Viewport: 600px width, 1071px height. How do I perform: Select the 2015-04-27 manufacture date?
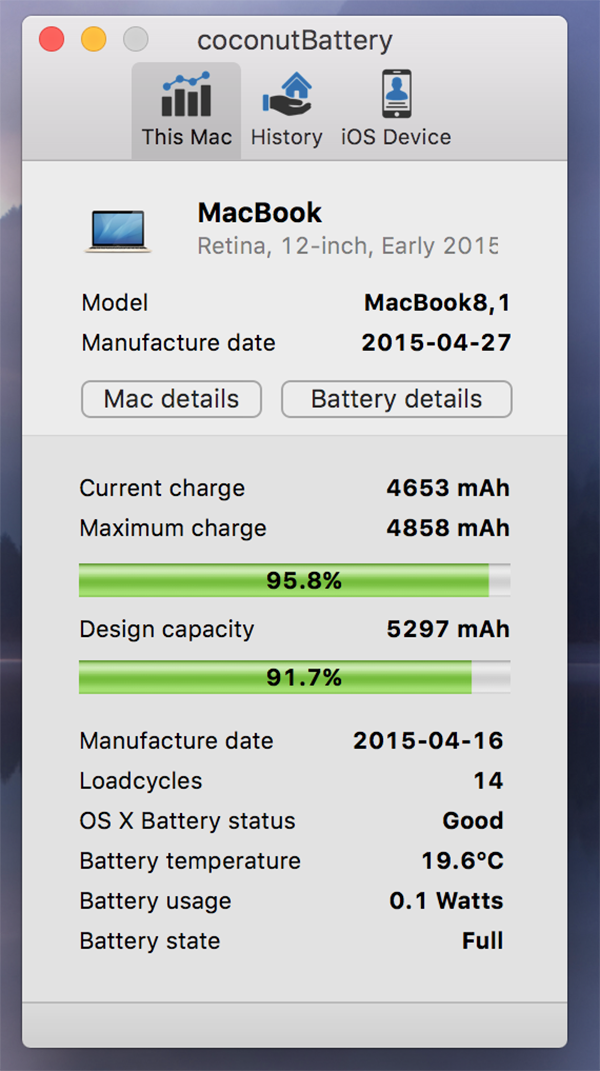(x=436, y=342)
